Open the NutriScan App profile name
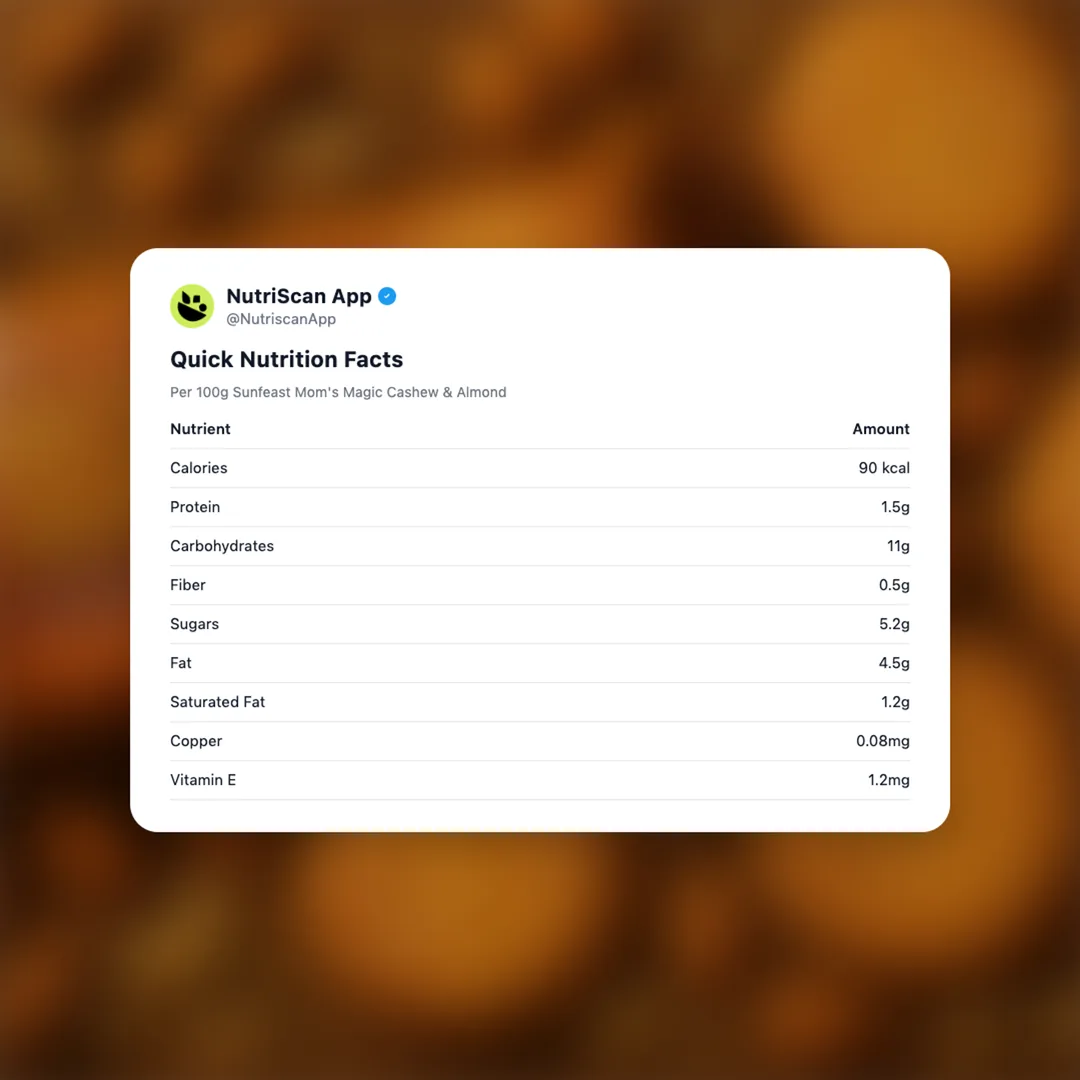The image size is (1080, 1080). point(299,296)
